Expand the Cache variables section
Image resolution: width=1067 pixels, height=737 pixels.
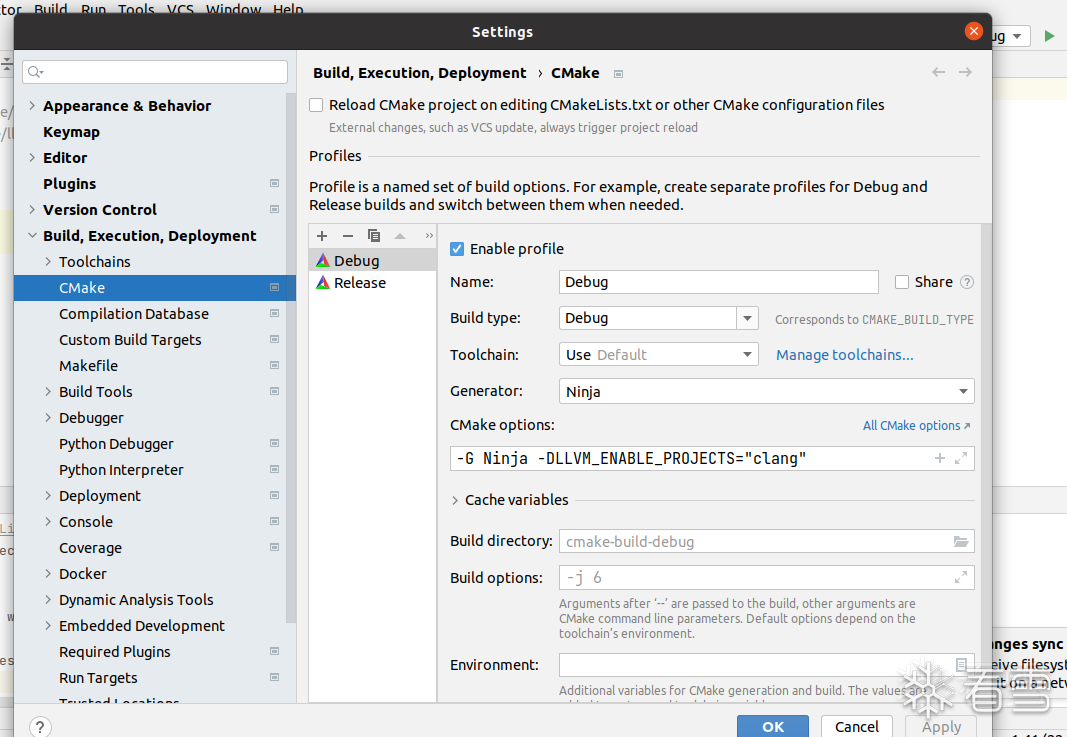pos(456,500)
